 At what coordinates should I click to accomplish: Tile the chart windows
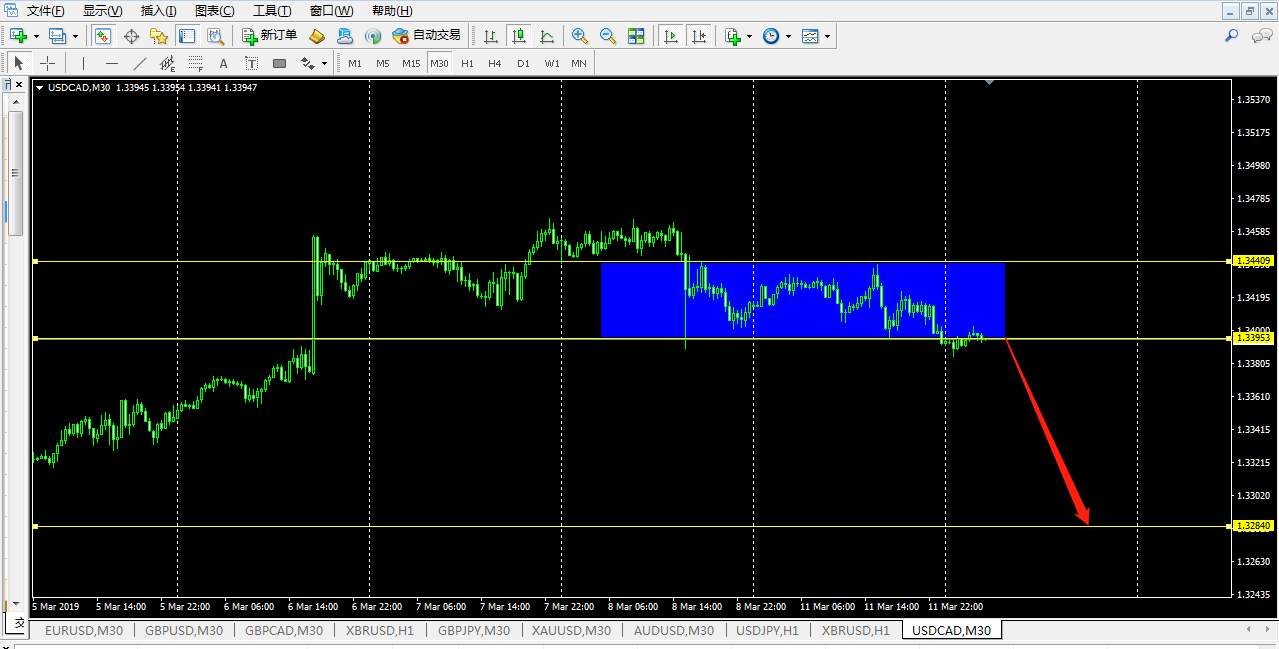(636, 36)
